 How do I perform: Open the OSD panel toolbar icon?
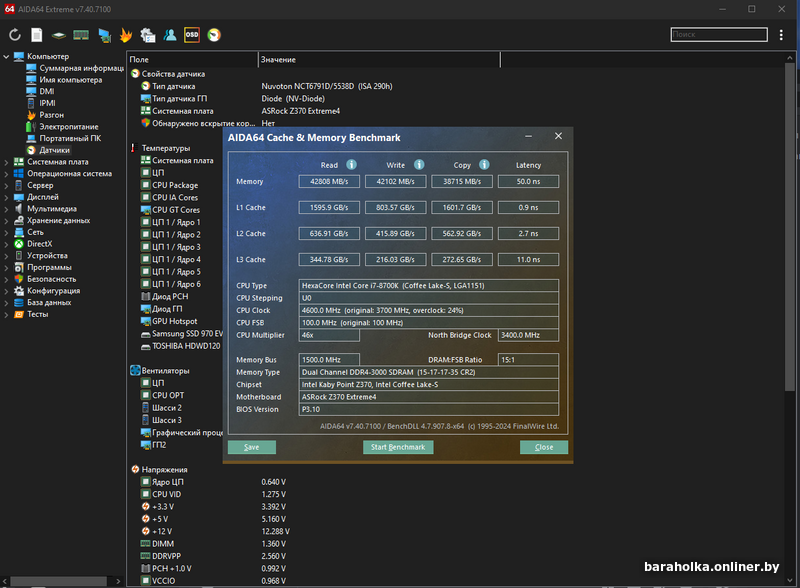point(192,35)
